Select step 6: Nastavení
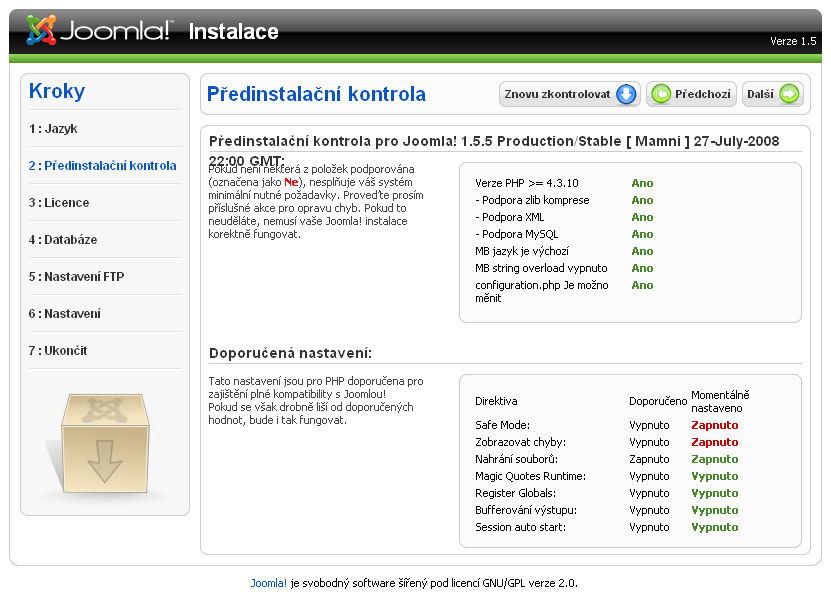Viewport: 831px width, 604px height. [65, 314]
